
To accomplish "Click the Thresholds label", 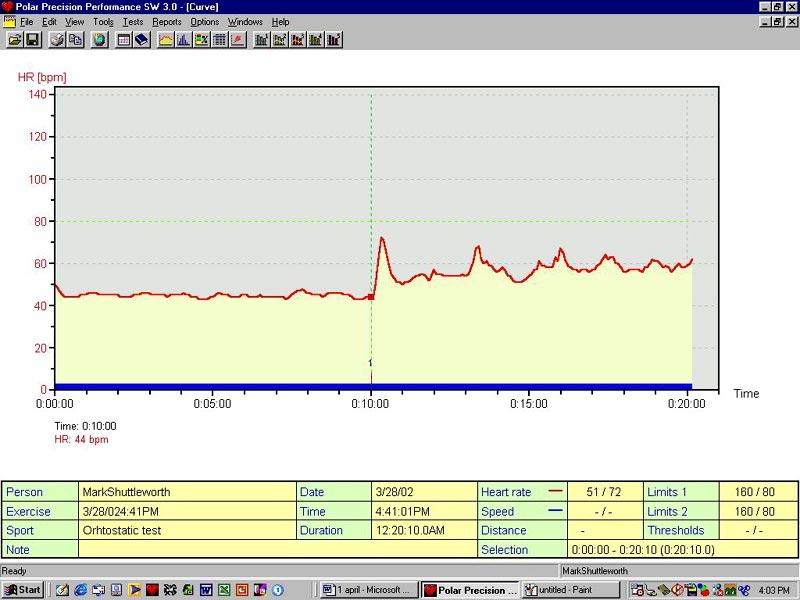I will tap(676, 530).
